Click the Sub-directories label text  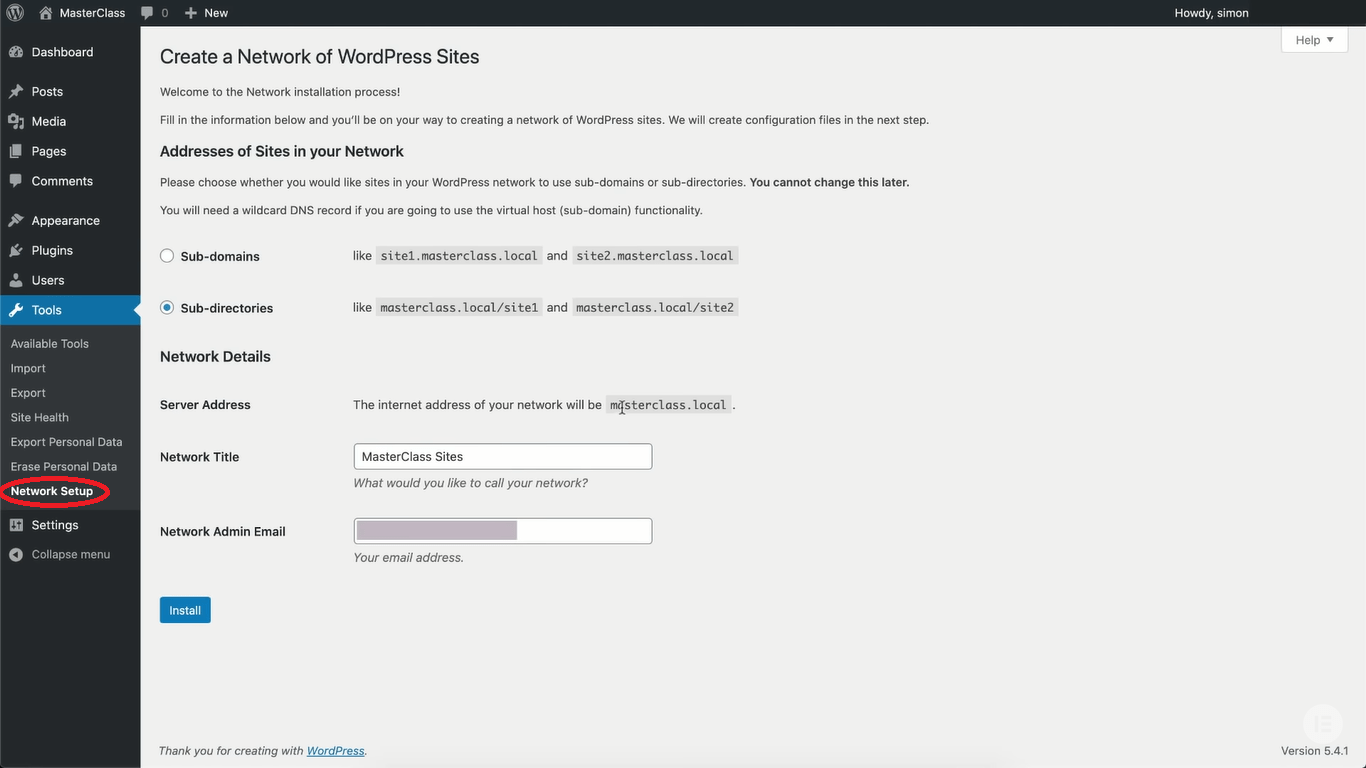click(227, 308)
